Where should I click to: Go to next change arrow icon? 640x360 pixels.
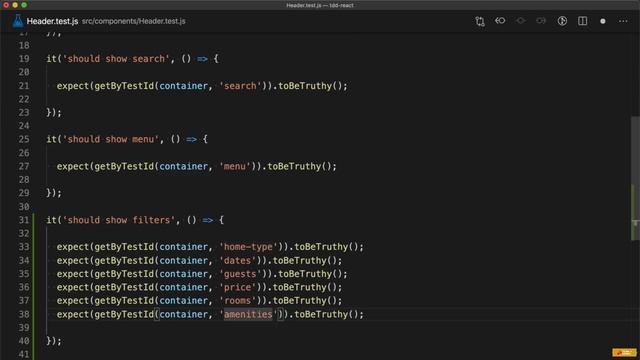click(541, 21)
